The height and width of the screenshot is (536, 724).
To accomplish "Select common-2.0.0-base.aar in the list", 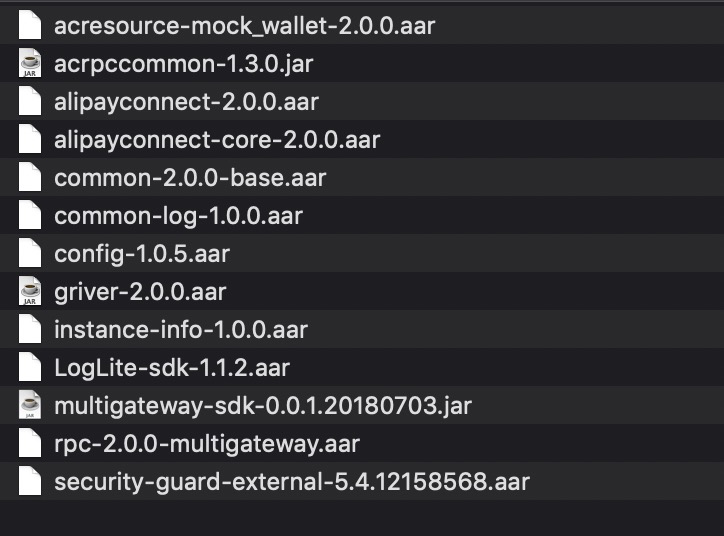I will pyautogui.click(x=190, y=178).
